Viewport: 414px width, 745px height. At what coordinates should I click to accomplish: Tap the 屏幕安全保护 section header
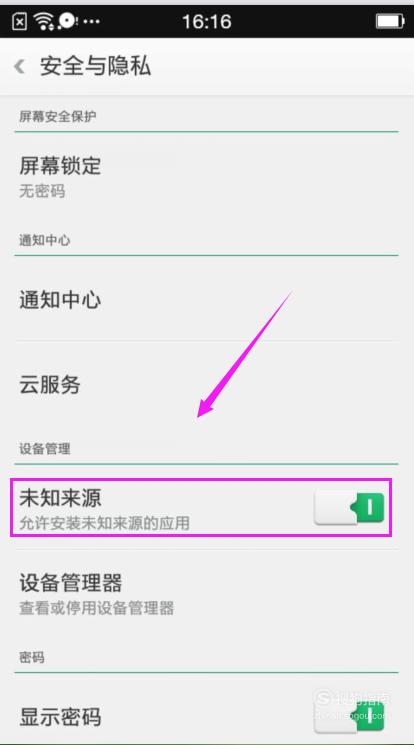click(x=58, y=116)
